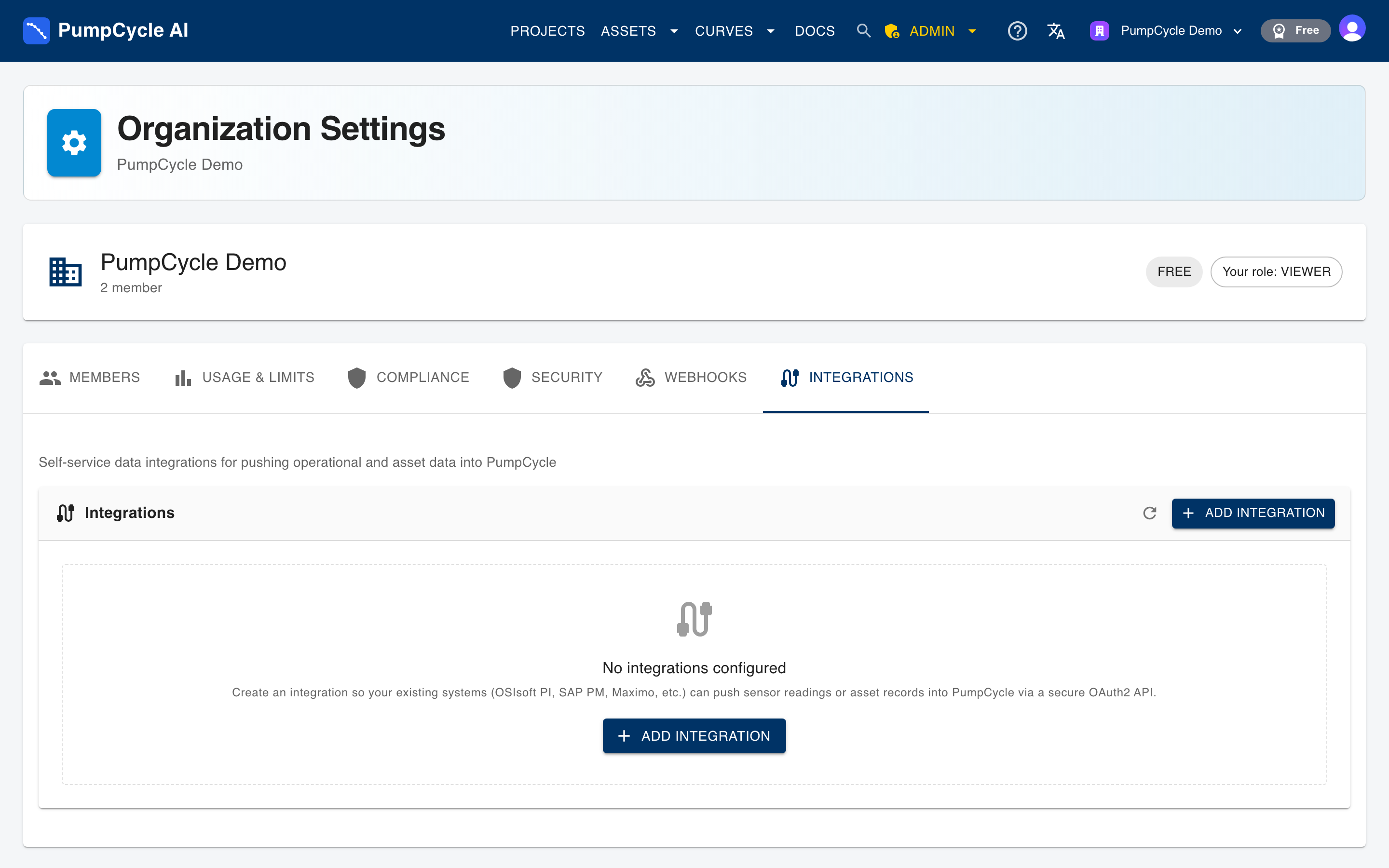Click the Members people icon
The height and width of the screenshot is (868, 1389).
[50, 377]
